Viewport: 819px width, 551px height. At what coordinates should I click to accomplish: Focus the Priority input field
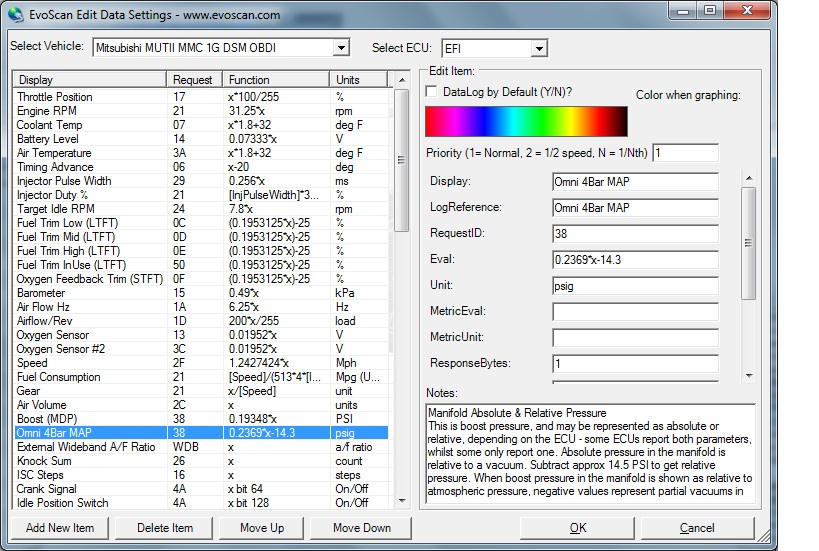point(685,153)
